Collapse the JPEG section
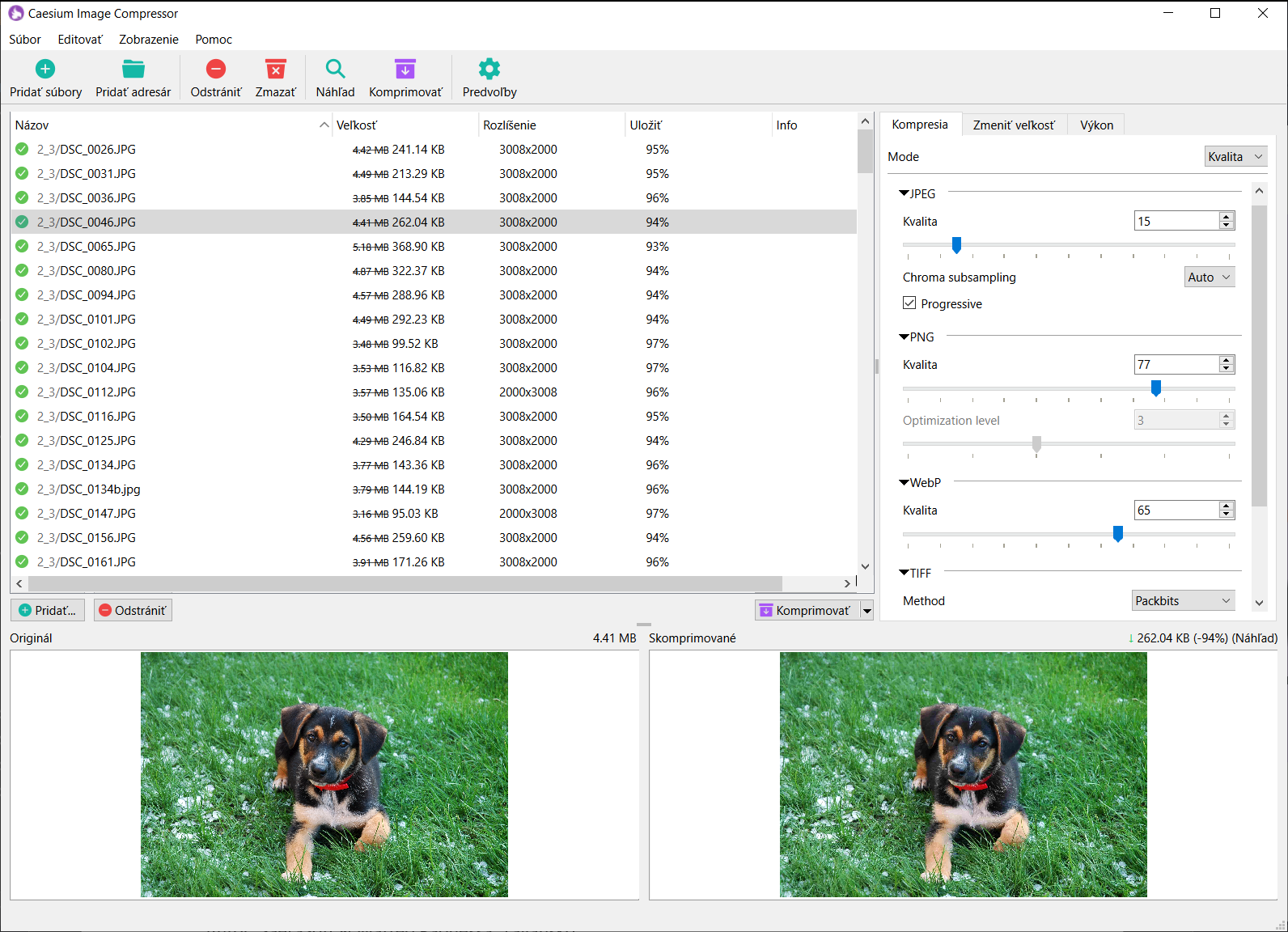 tap(905, 194)
